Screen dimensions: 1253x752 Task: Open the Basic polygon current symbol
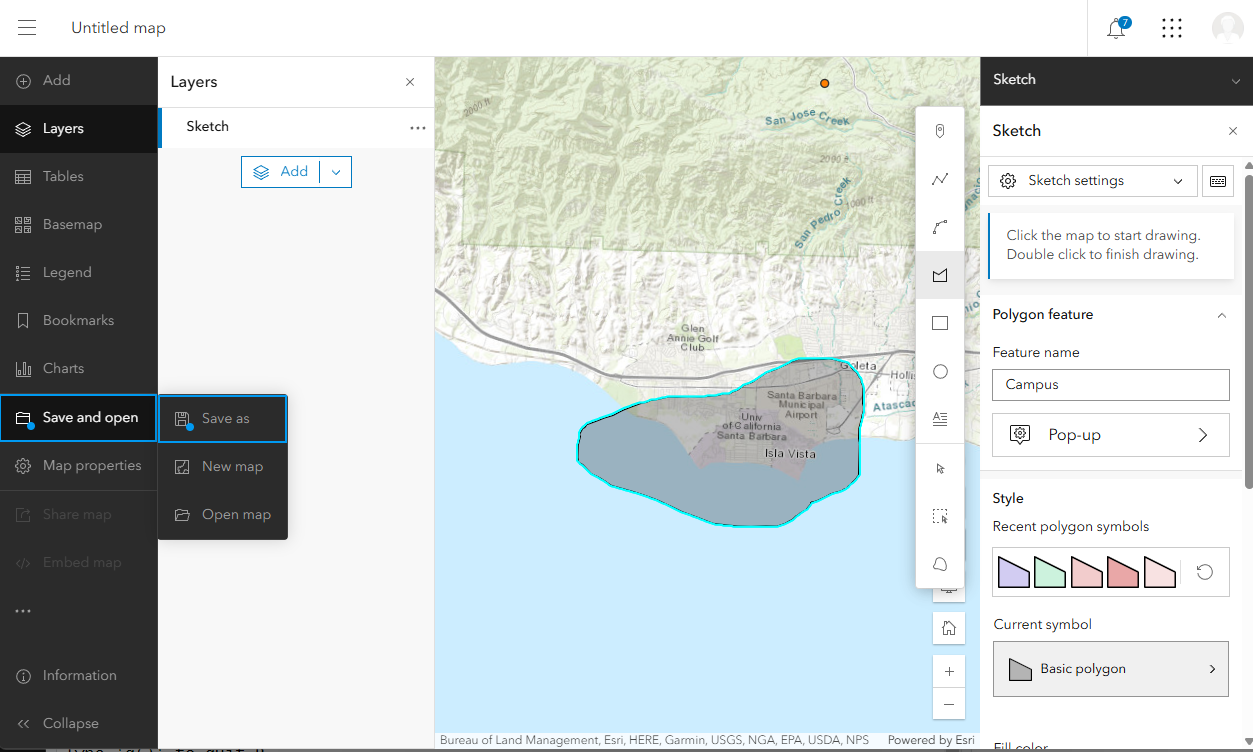1110,669
